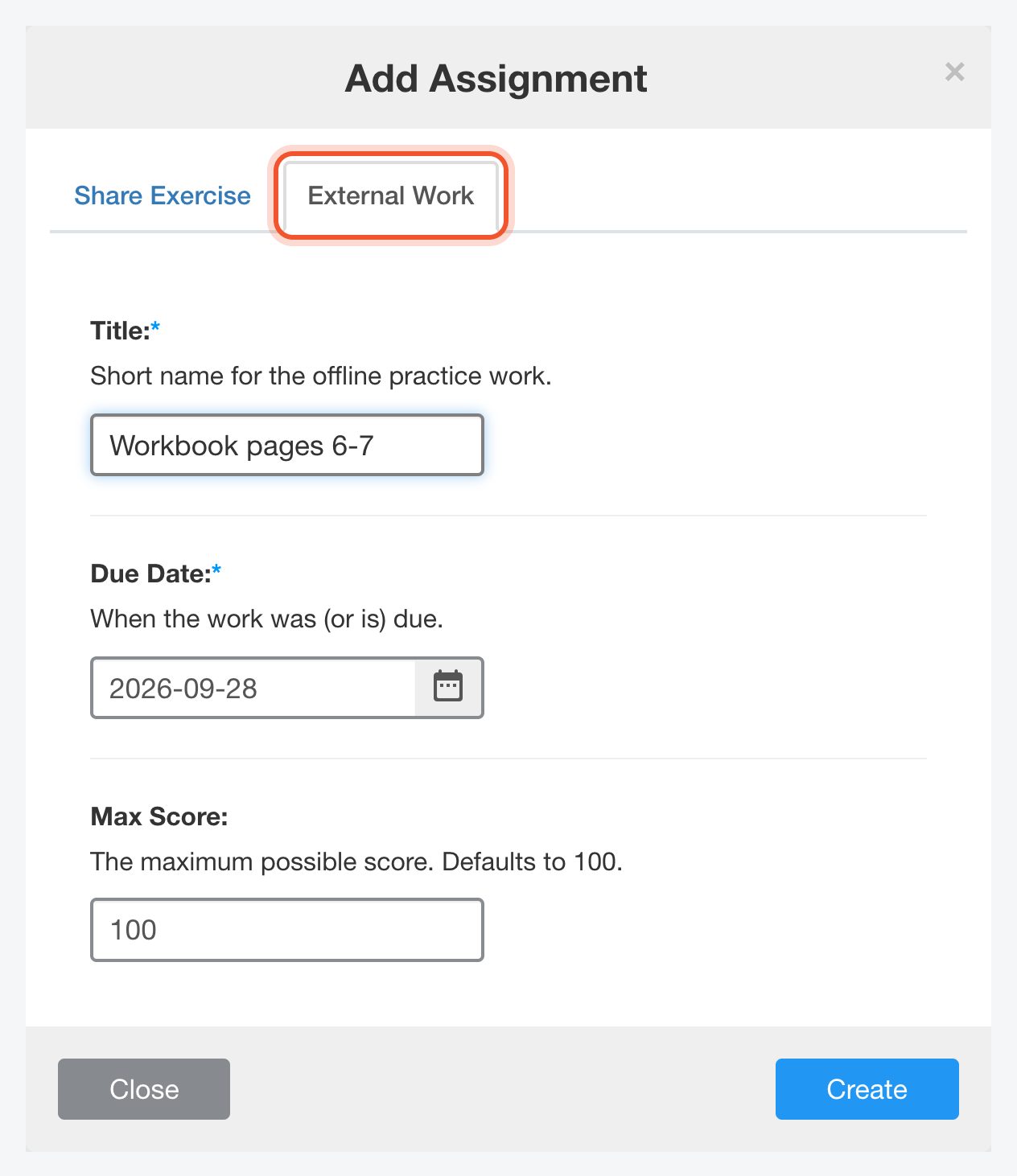Click the footer area between Close and Create
This screenshot has height=1176, width=1017.
click(x=503, y=1089)
